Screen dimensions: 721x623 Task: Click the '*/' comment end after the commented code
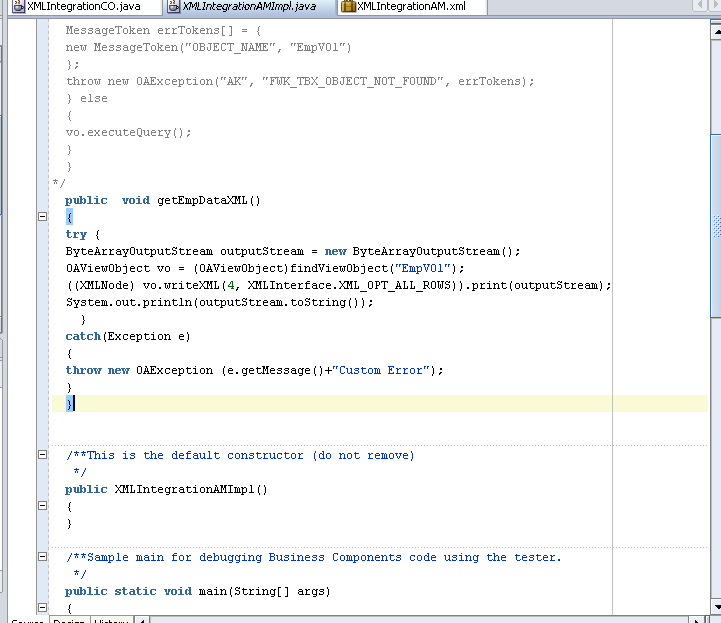(59, 183)
